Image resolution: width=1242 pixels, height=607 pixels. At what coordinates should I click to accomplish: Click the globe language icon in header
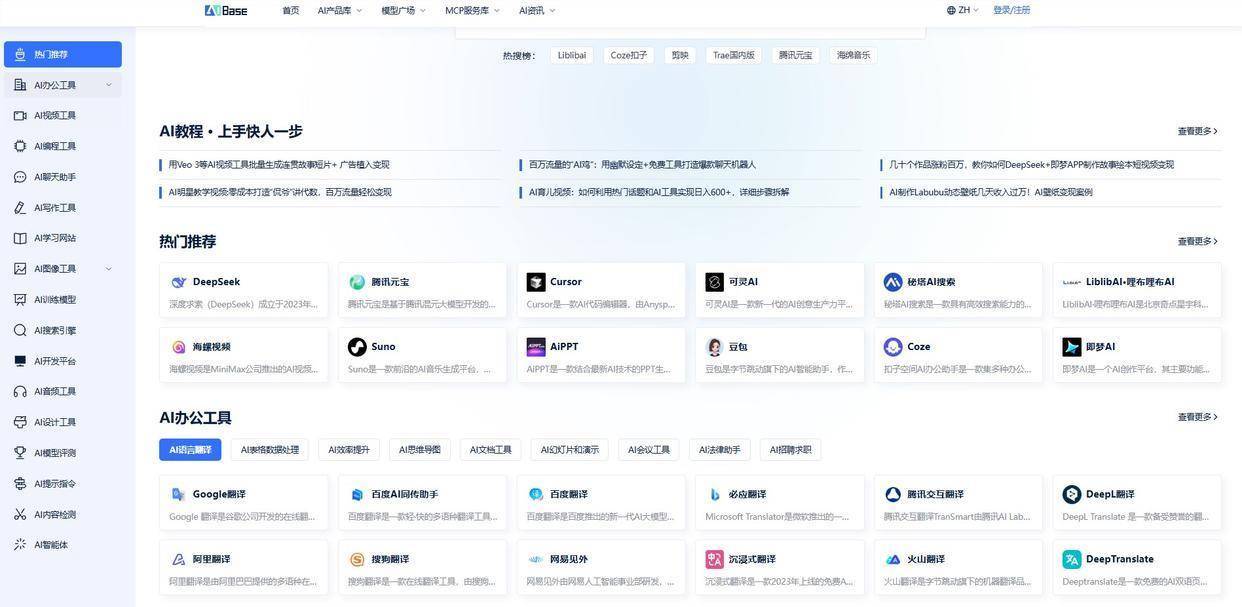coord(951,10)
